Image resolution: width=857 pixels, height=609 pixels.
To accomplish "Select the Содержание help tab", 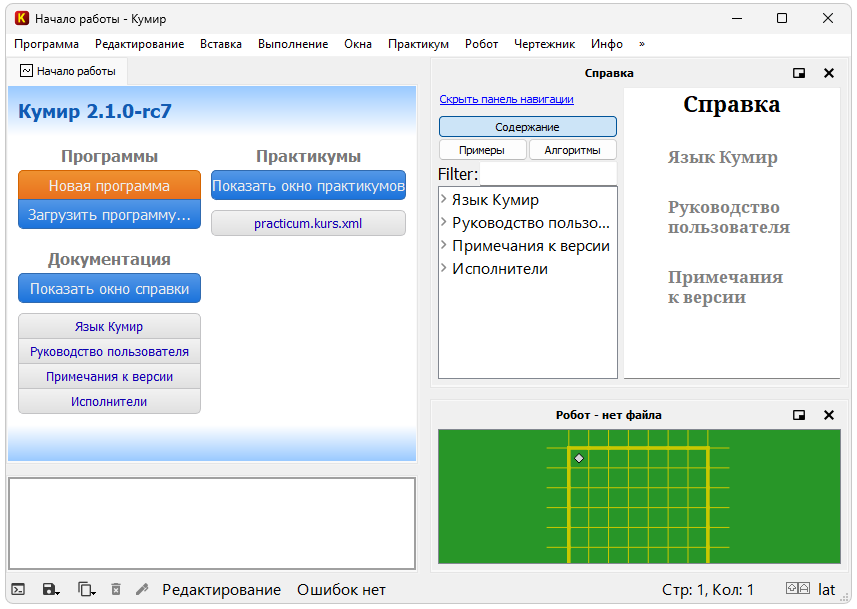I will [x=527, y=127].
